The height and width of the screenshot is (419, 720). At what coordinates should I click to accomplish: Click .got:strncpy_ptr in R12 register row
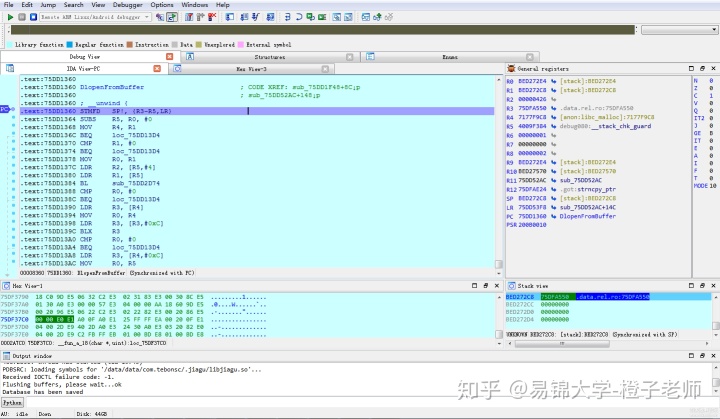point(588,189)
